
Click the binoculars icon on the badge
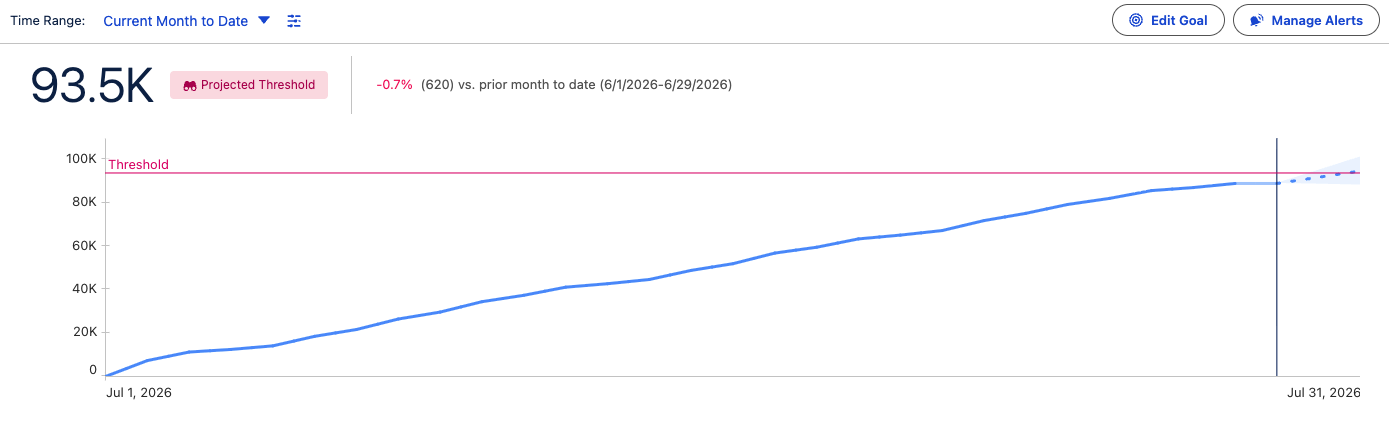[x=190, y=86]
